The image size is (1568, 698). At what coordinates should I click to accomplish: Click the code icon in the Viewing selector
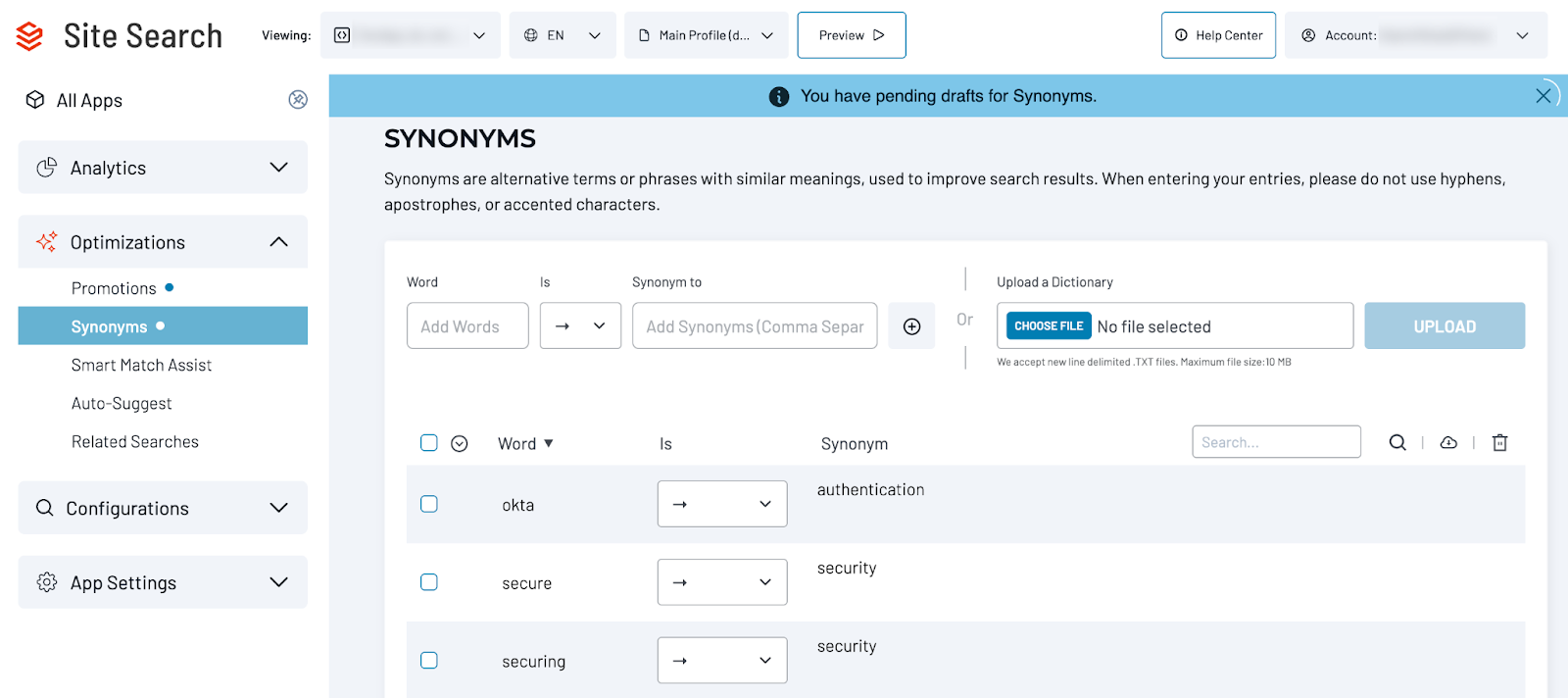tap(342, 35)
